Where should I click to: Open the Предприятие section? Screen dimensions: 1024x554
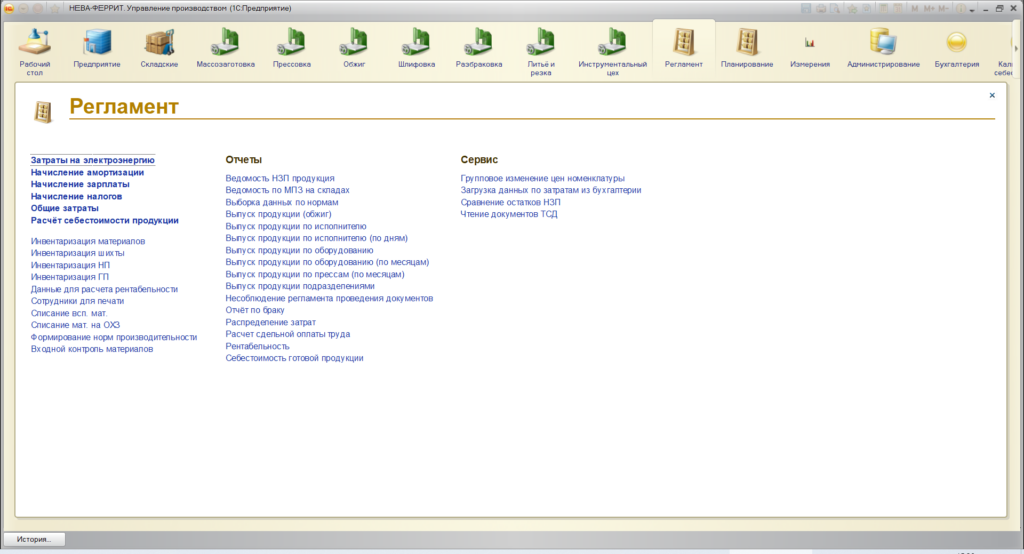tap(97, 48)
